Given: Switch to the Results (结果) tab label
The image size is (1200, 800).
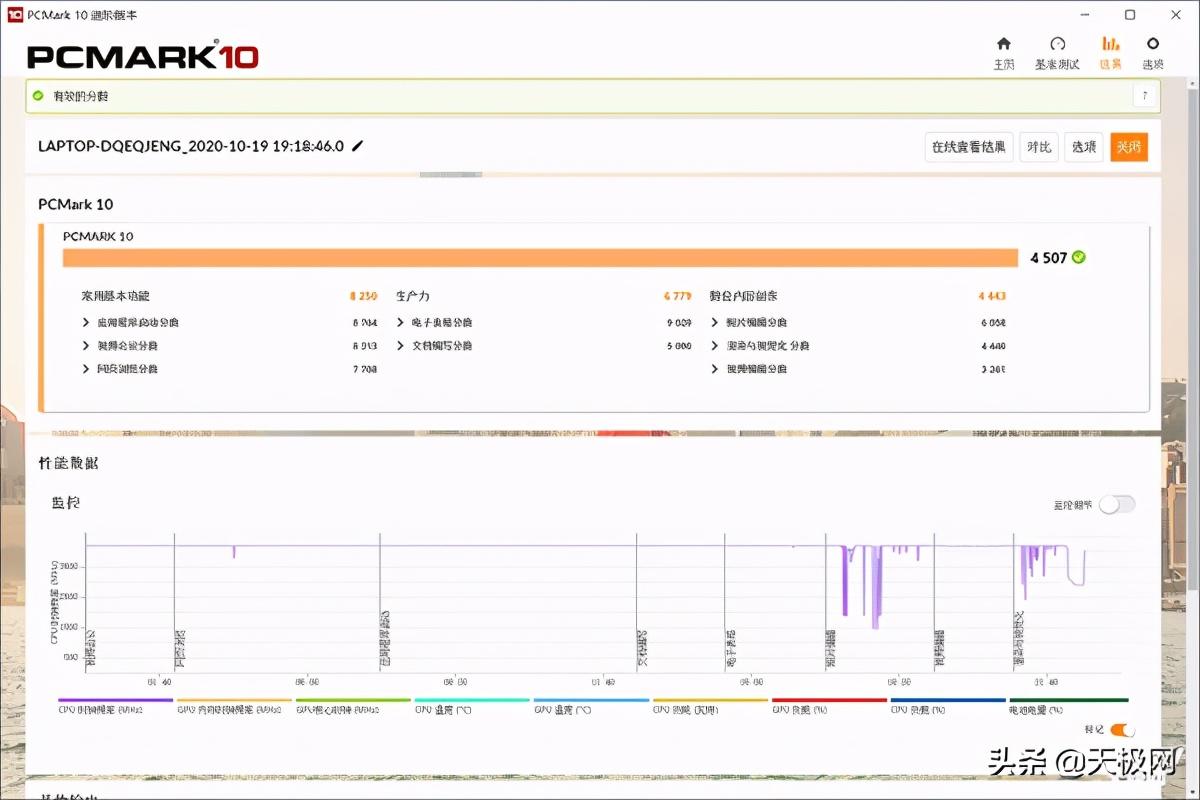Looking at the screenshot, I should [1111, 64].
